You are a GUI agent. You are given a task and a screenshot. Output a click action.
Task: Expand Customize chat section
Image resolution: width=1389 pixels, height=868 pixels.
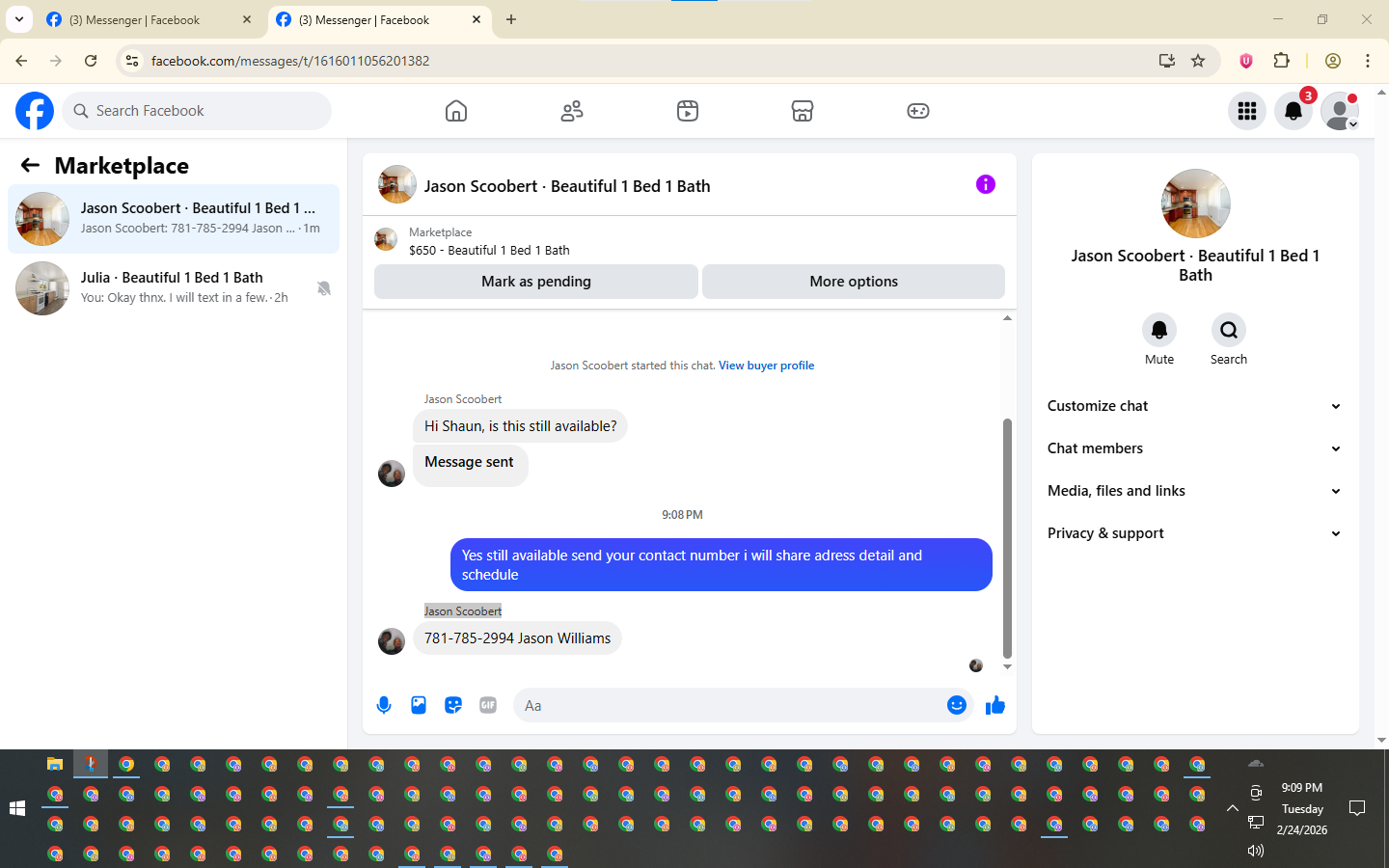[x=1195, y=406]
